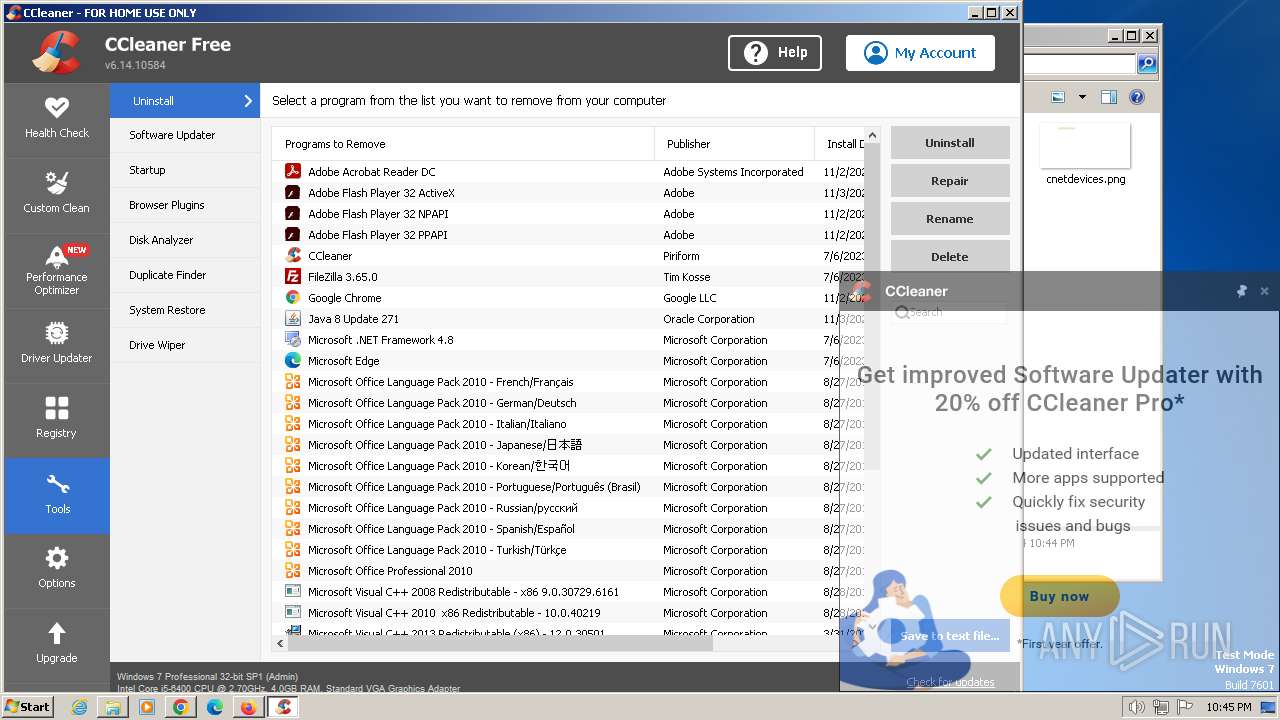Select Java 8 Update 271 row
Image resolution: width=1280 pixels, height=720 pixels.
[570, 319]
